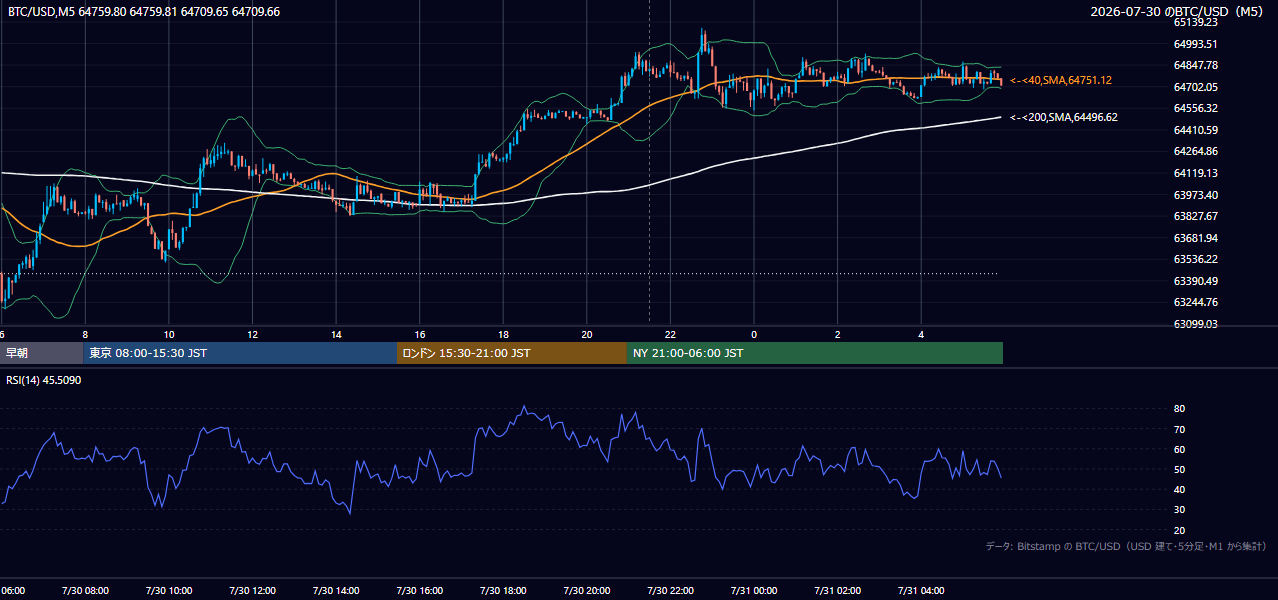Click the 7/30 12:00 date label
Viewport: 1278px width, 600px height.
[x=252, y=591]
